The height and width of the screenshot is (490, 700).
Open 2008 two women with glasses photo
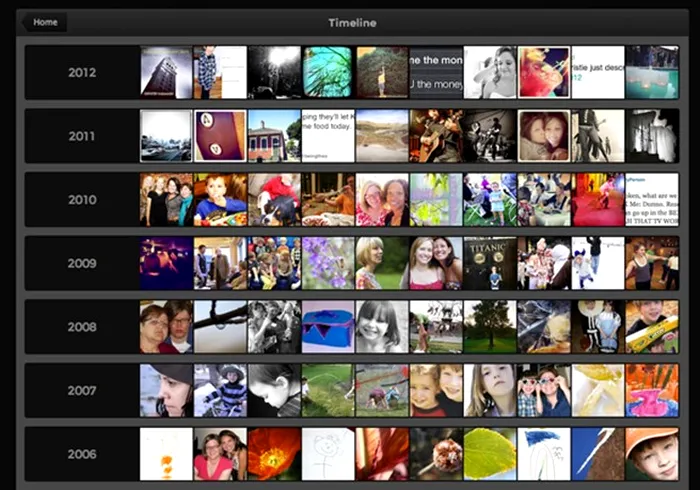click(166, 327)
